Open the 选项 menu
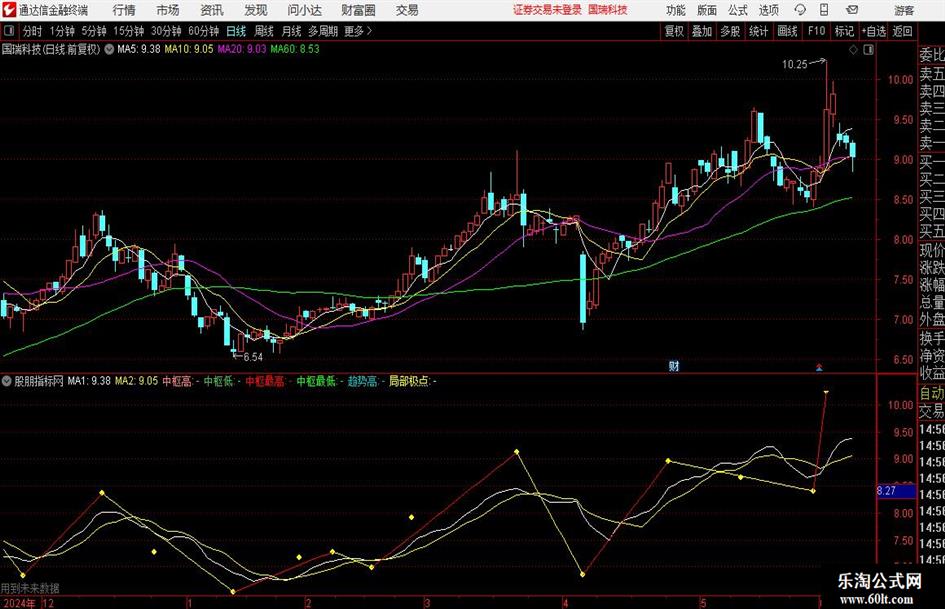This screenshot has width=945, height=609. click(768, 10)
